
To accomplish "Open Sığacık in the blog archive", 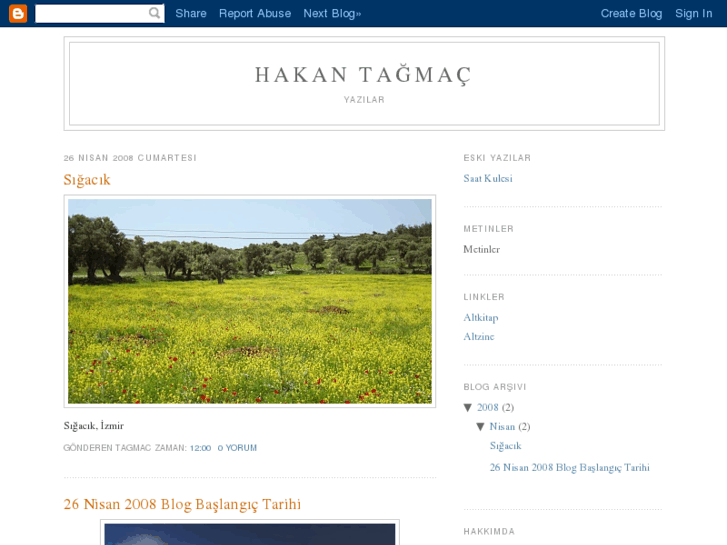I will tap(505, 446).
